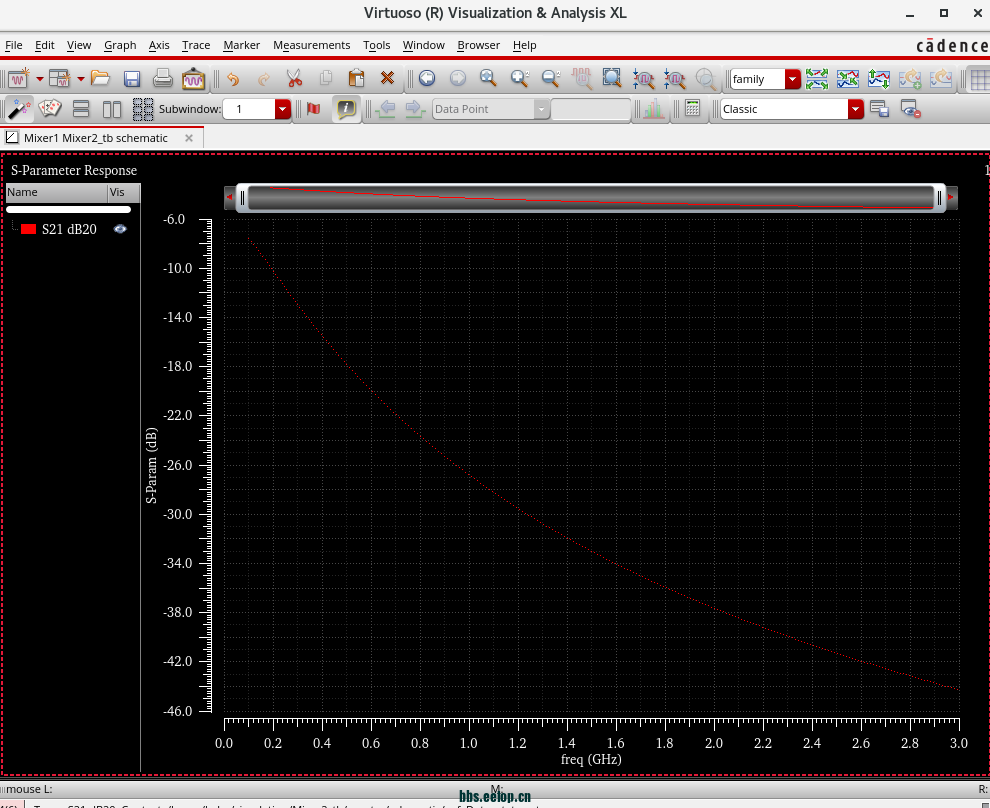Click the hide-window eye icon
The image size is (990, 808).
point(910,109)
